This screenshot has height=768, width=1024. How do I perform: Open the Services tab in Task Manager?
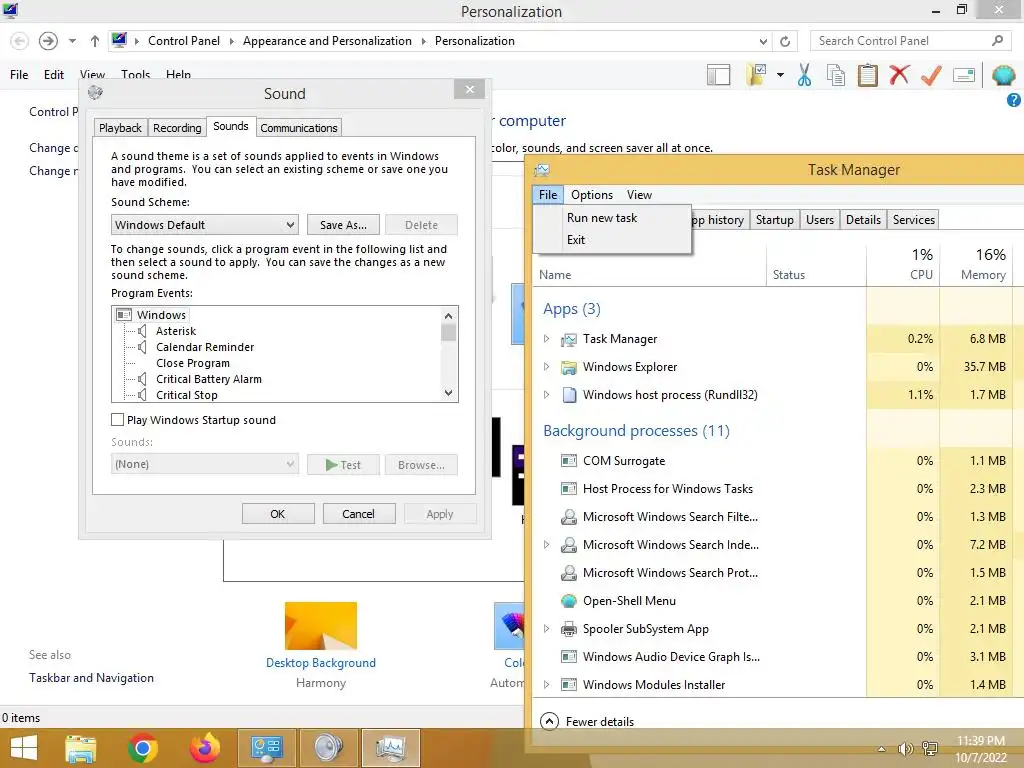[914, 220]
